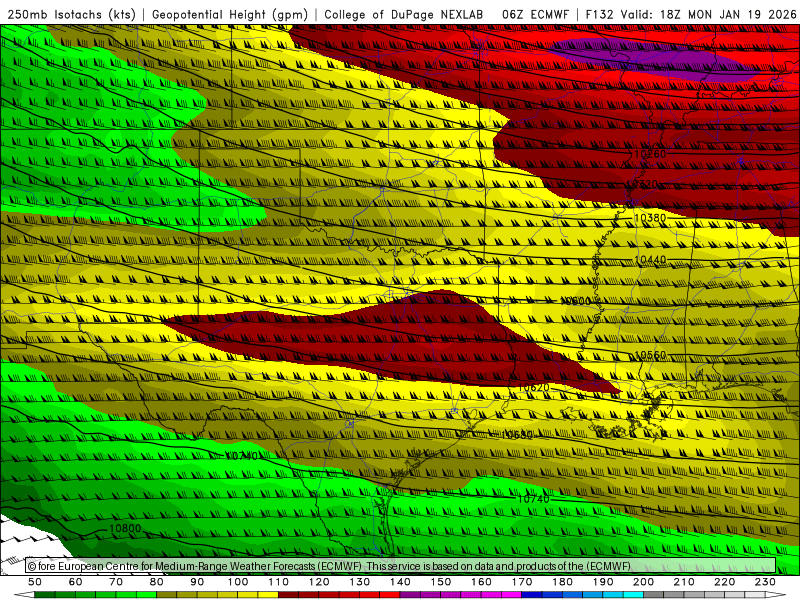Click the 230 value on color scale
Viewport: 800px width, 600px height.
765,582
